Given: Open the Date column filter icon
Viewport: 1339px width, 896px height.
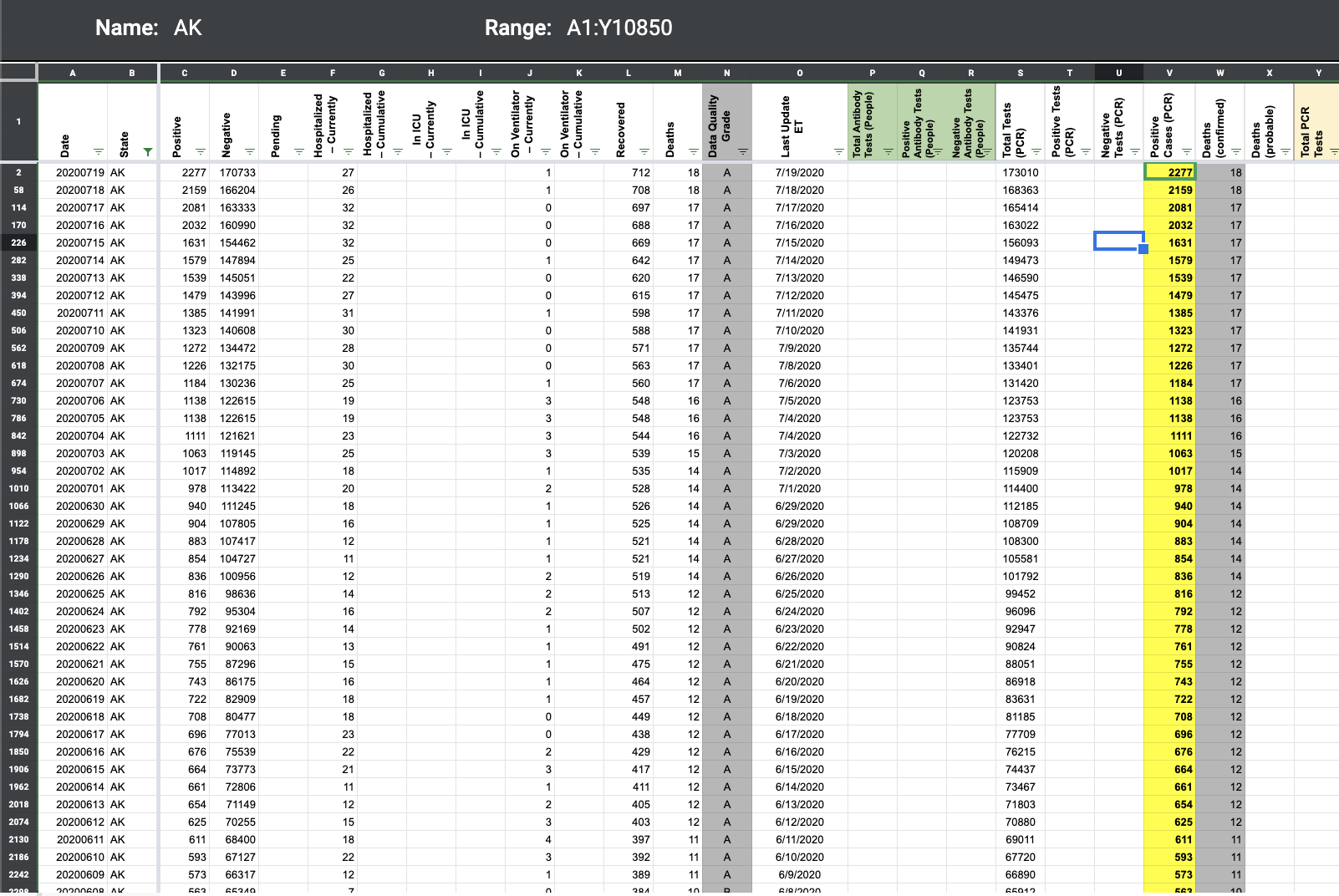Looking at the screenshot, I should pos(99,152).
